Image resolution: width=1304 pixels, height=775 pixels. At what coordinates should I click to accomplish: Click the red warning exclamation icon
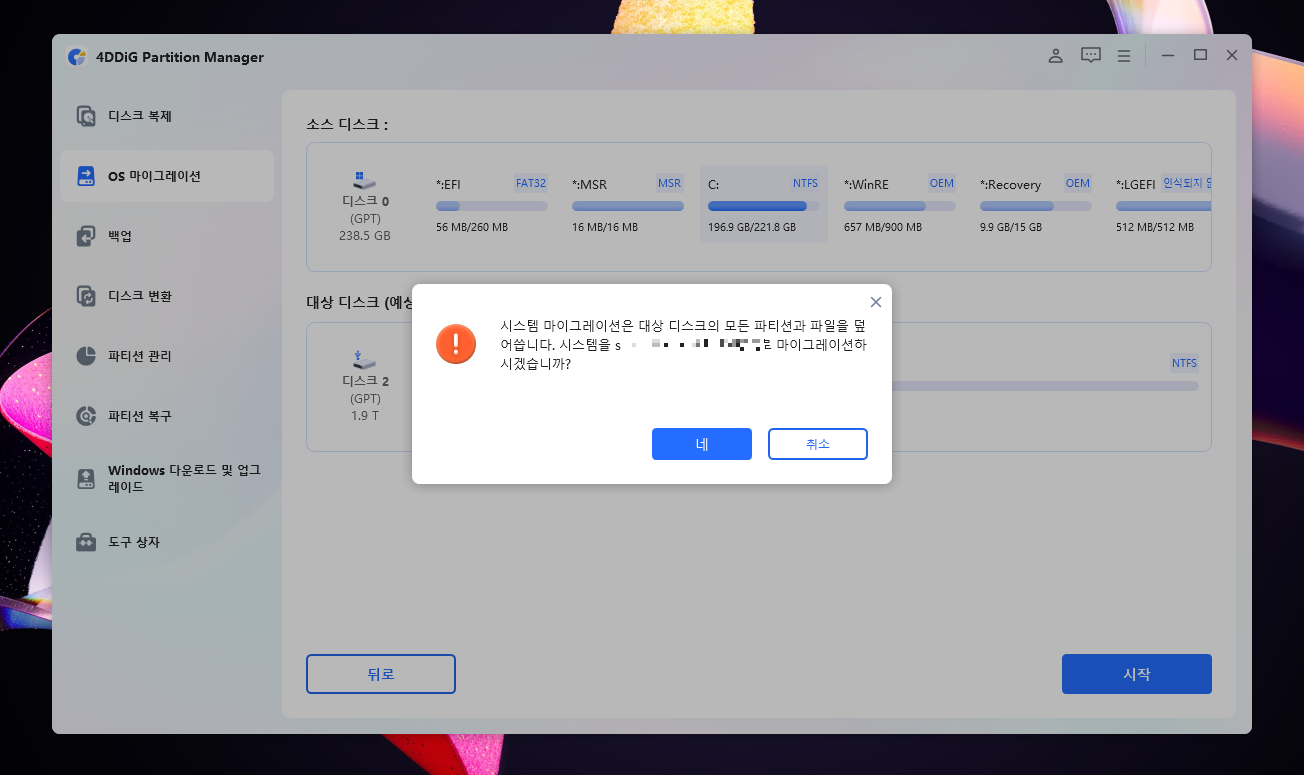456,344
